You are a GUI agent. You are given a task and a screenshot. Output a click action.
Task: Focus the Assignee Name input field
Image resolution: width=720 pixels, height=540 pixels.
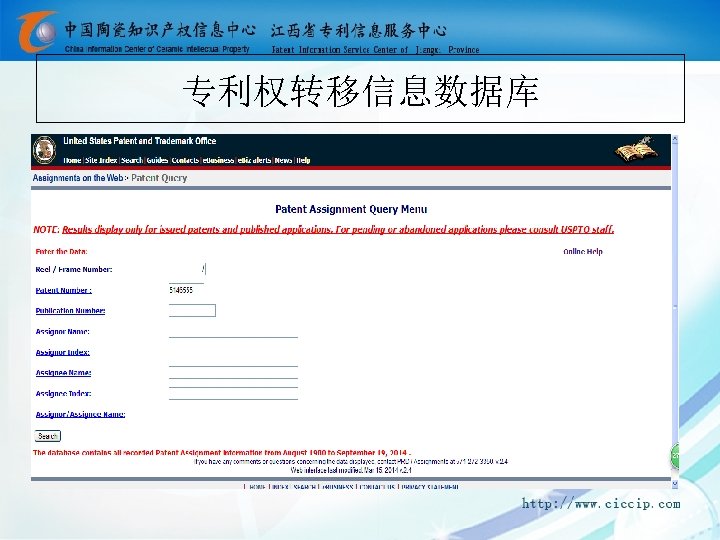click(x=233, y=372)
